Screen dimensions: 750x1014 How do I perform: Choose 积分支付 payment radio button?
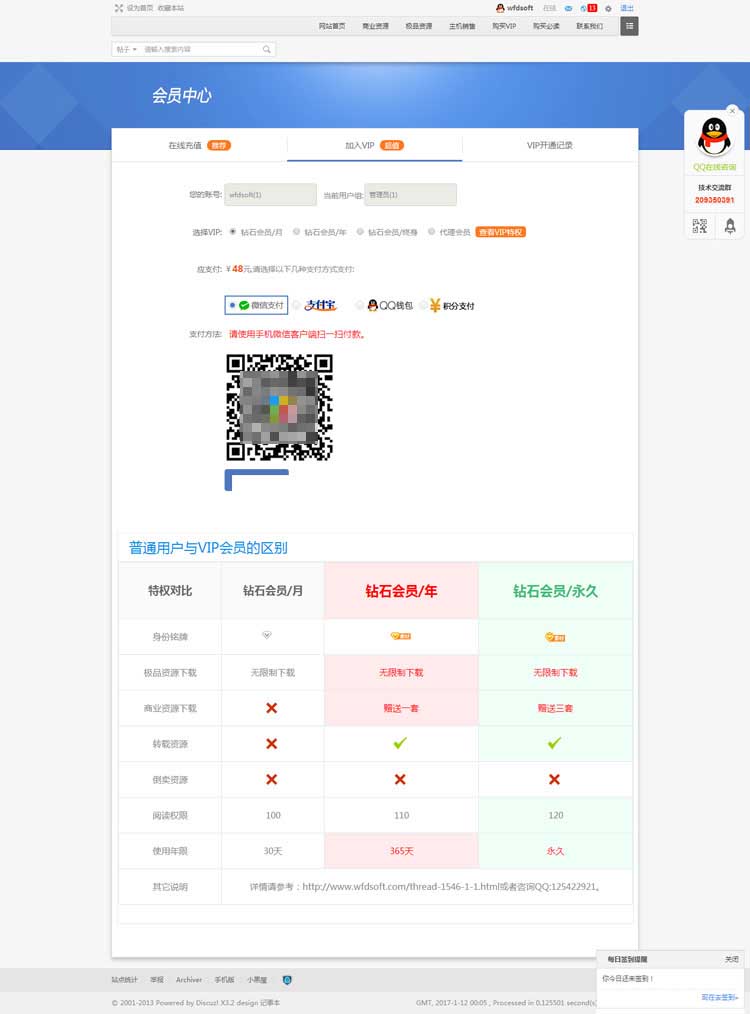(x=423, y=305)
